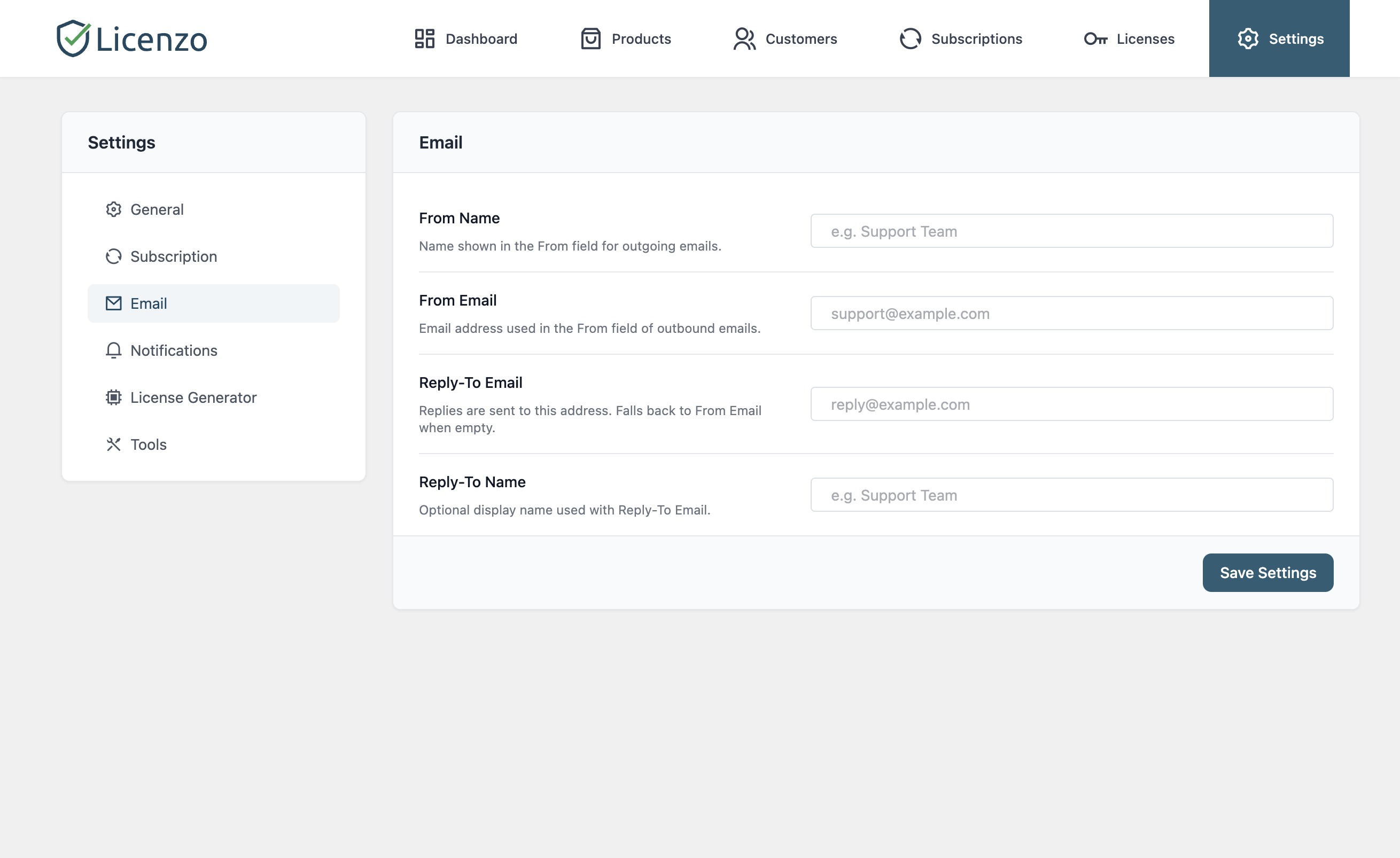Click the Reply-To Email input field
This screenshot has width=1400, height=858.
(x=1071, y=403)
